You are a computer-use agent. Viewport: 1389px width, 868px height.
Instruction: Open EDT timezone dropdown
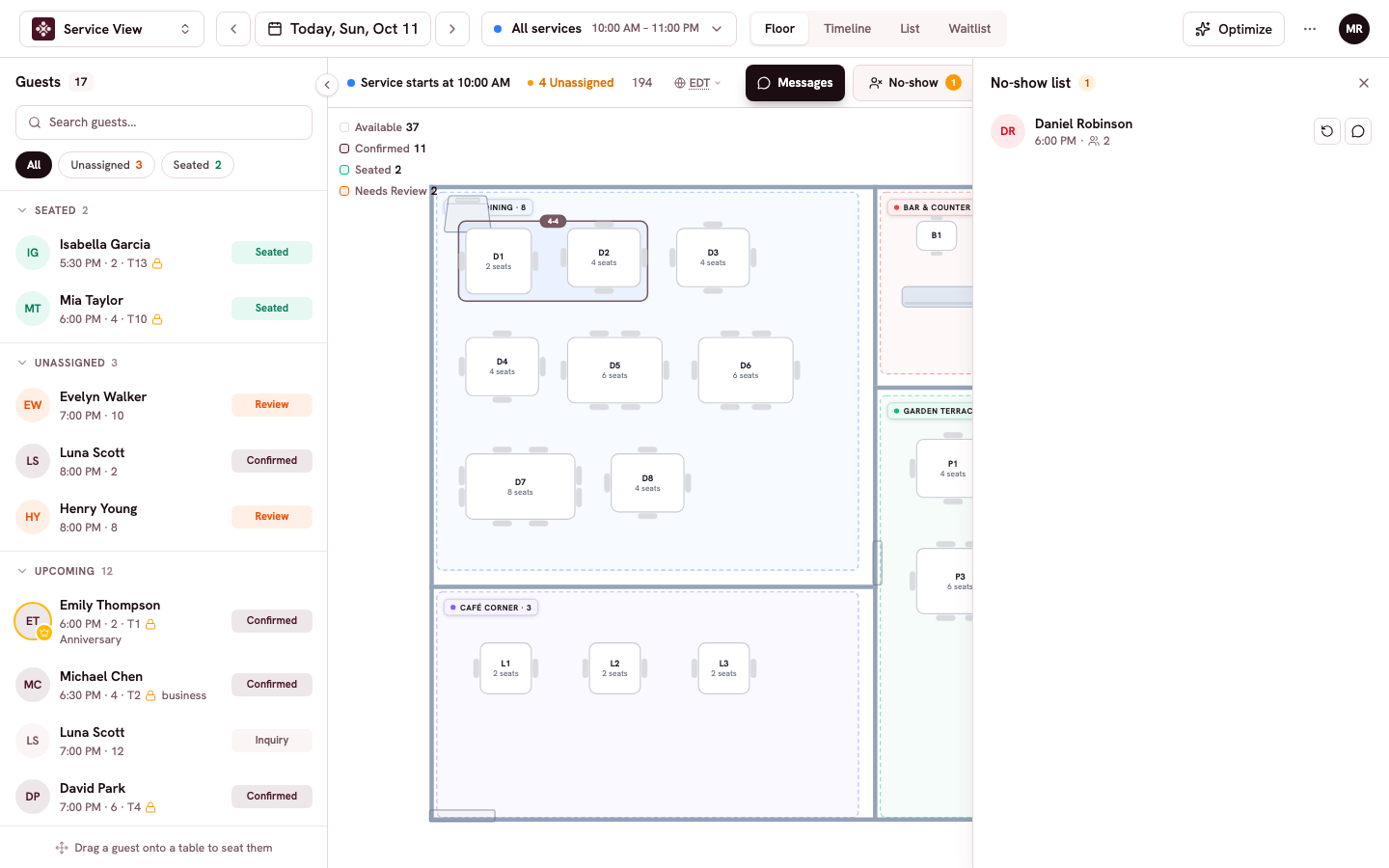click(697, 83)
